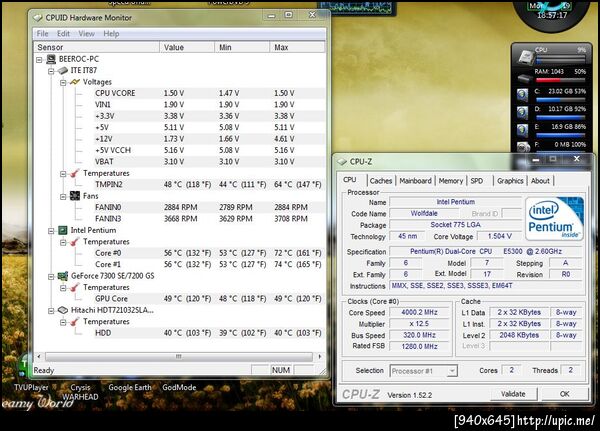Click the CPUID Hardware Monitor title icon

point(38,18)
